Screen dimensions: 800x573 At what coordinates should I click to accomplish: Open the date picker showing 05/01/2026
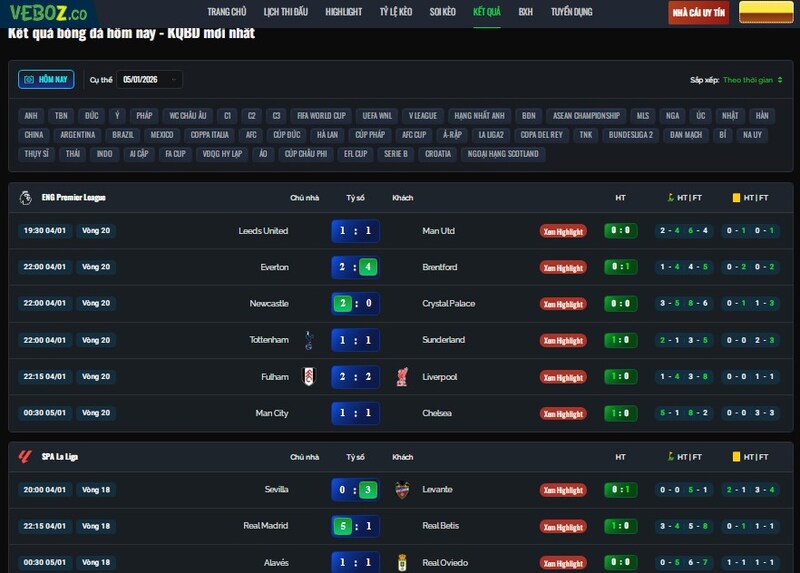click(149, 79)
